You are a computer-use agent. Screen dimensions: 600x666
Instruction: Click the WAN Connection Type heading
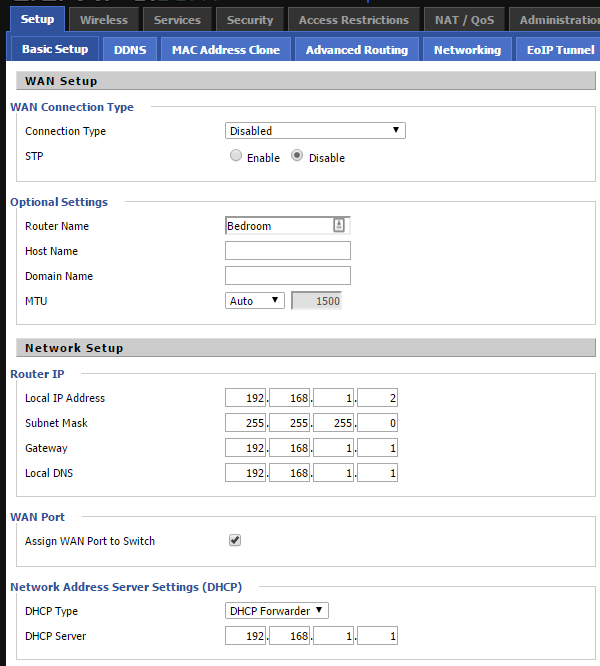pos(72,107)
